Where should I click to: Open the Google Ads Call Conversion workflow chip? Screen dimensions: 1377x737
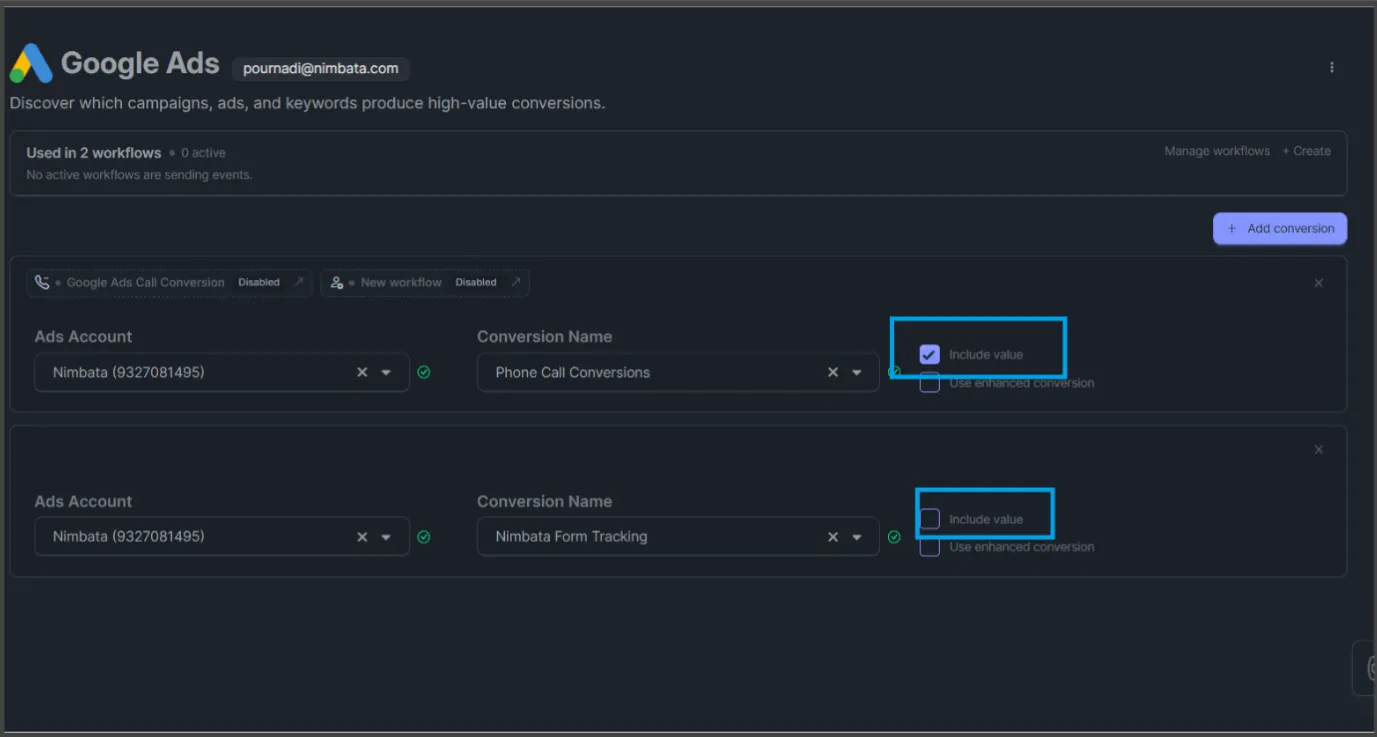(x=170, y=282)
